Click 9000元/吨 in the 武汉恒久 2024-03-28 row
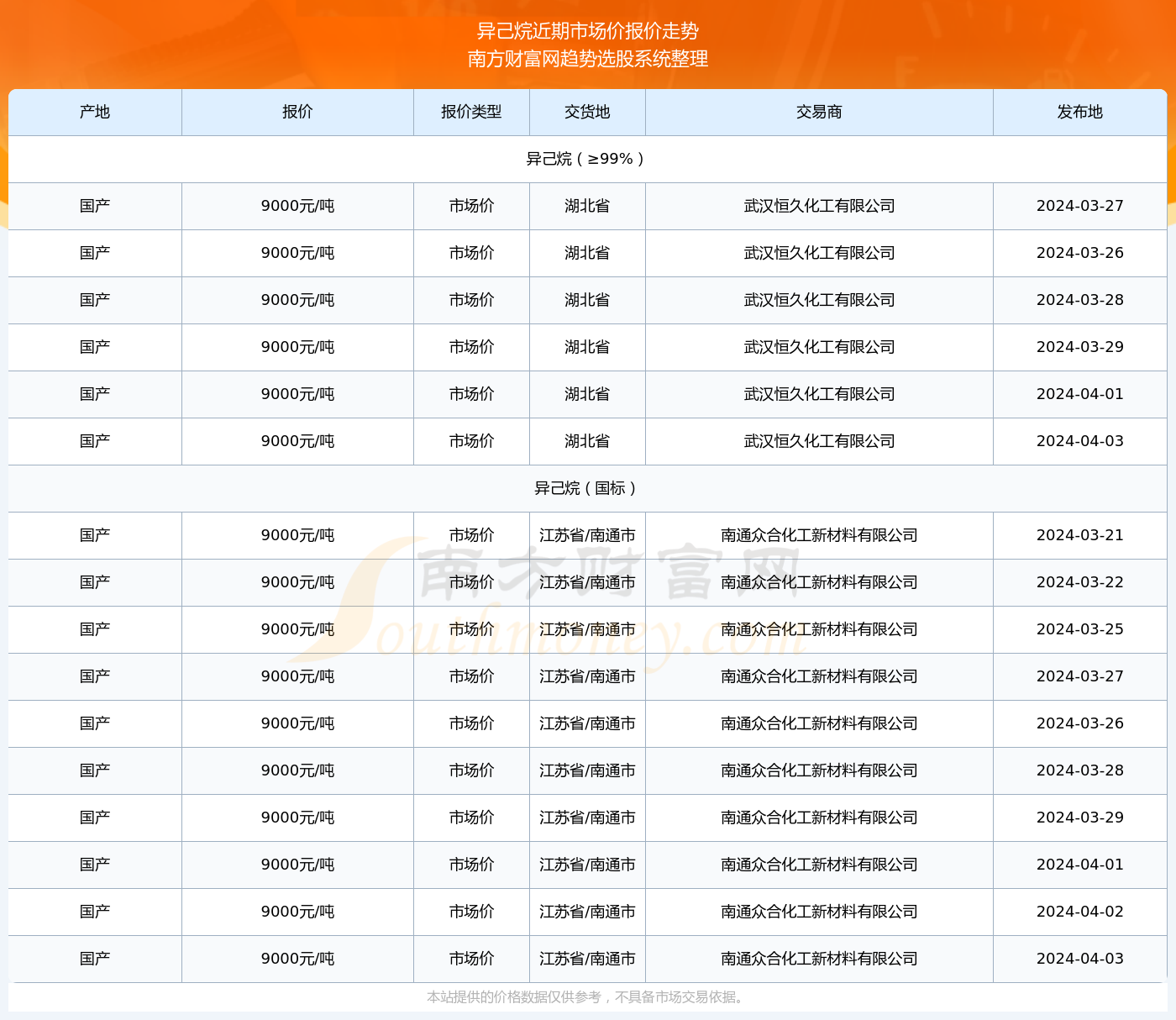 297,300
